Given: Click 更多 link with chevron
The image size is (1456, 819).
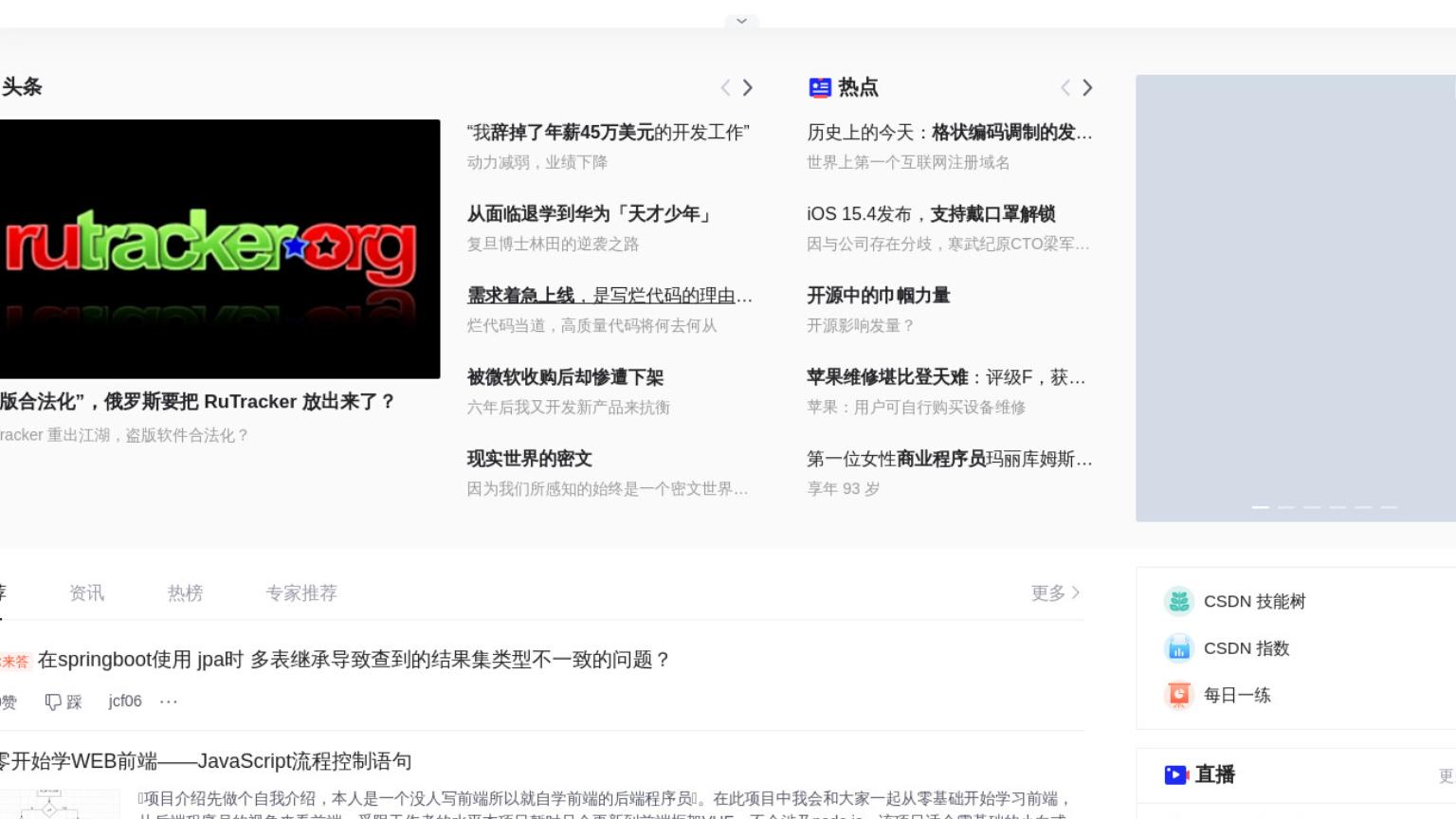Looking at the screenshot, I should [1055, 593].
